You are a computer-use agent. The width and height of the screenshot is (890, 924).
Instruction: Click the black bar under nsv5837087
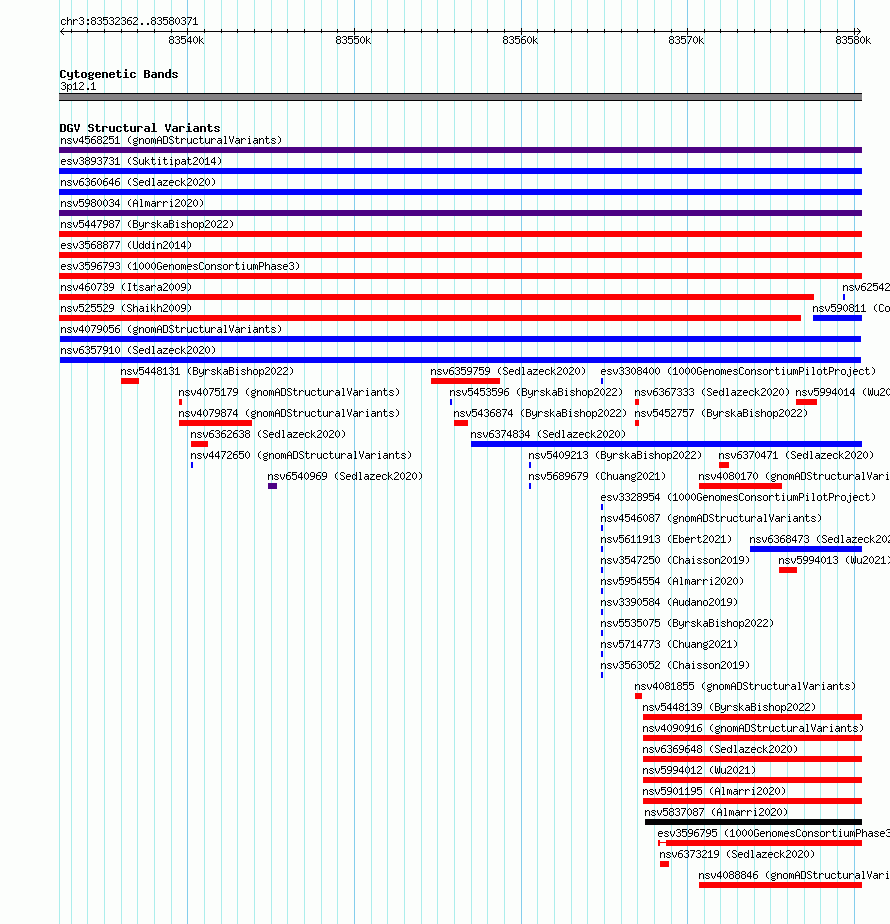tap(753, 822)
